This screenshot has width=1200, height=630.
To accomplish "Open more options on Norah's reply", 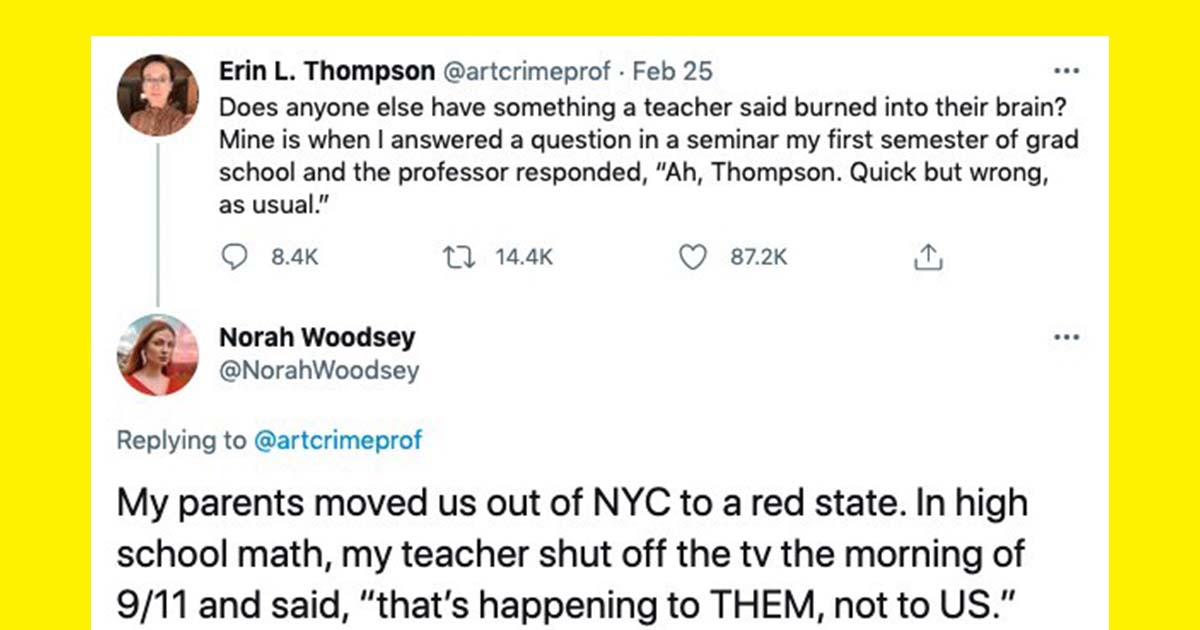I will tap(1067, 337).
